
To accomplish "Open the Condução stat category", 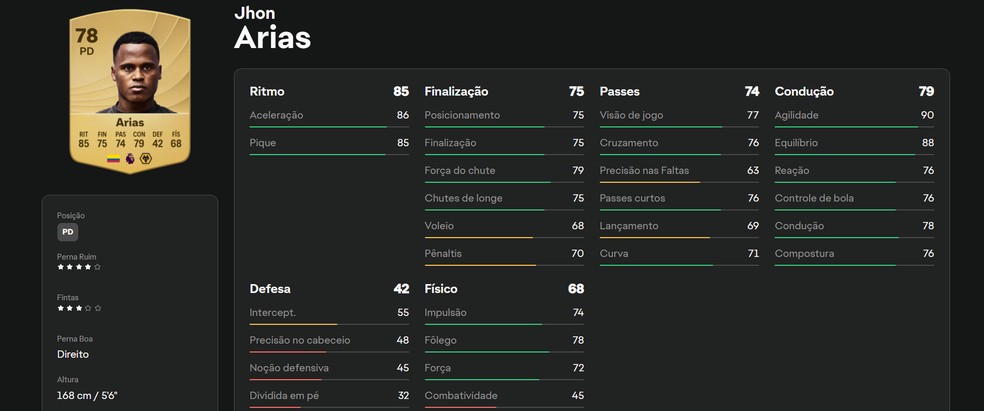I will pyautogui.click(x=804, y=91).
